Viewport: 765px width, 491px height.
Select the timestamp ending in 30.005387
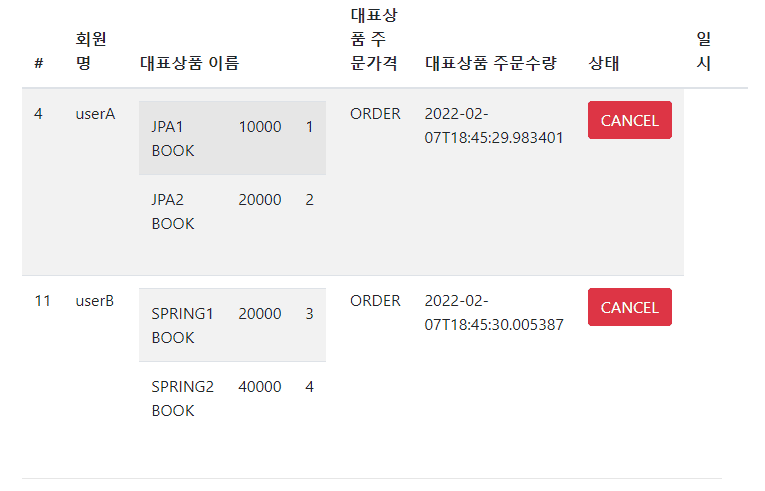(x=494, y=312)
